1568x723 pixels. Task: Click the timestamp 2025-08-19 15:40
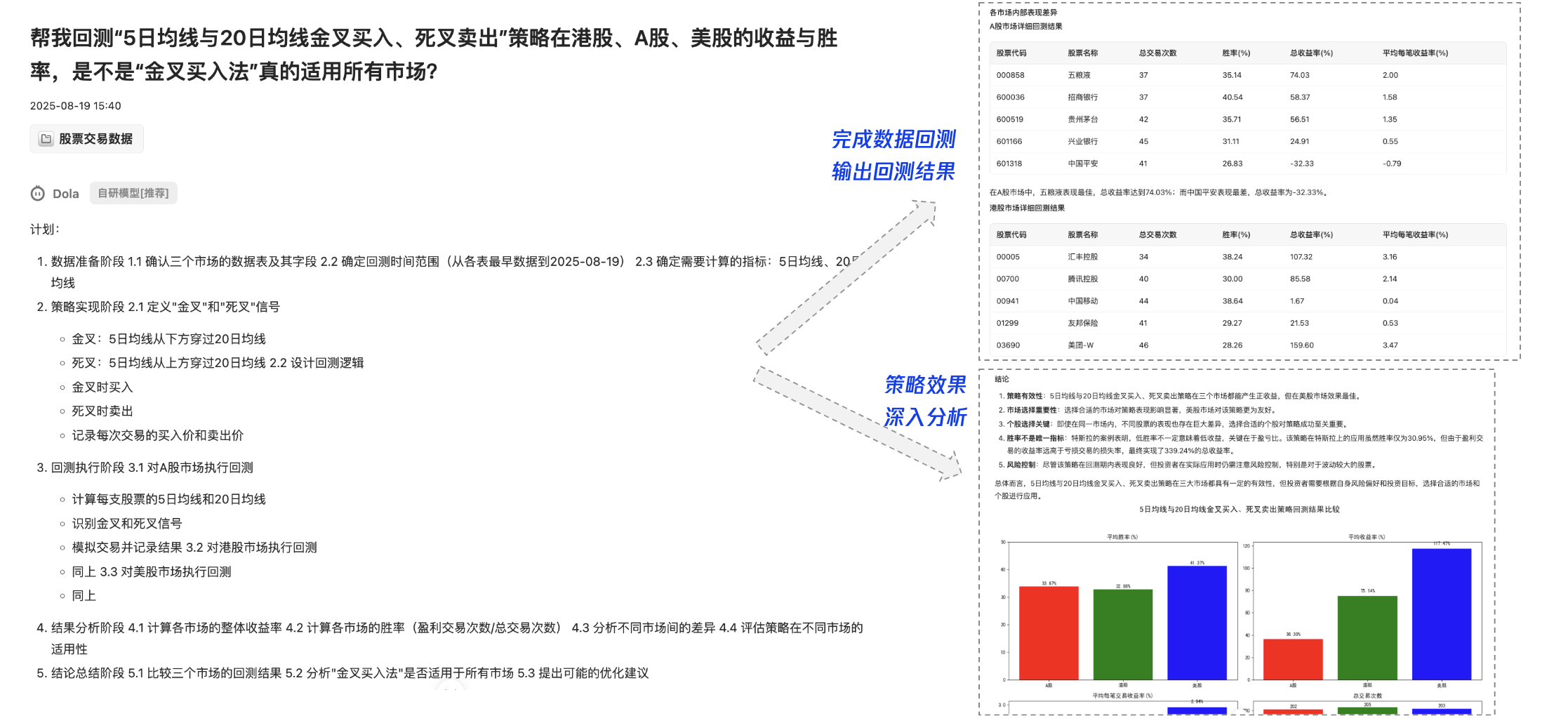(x=75, y=105)
